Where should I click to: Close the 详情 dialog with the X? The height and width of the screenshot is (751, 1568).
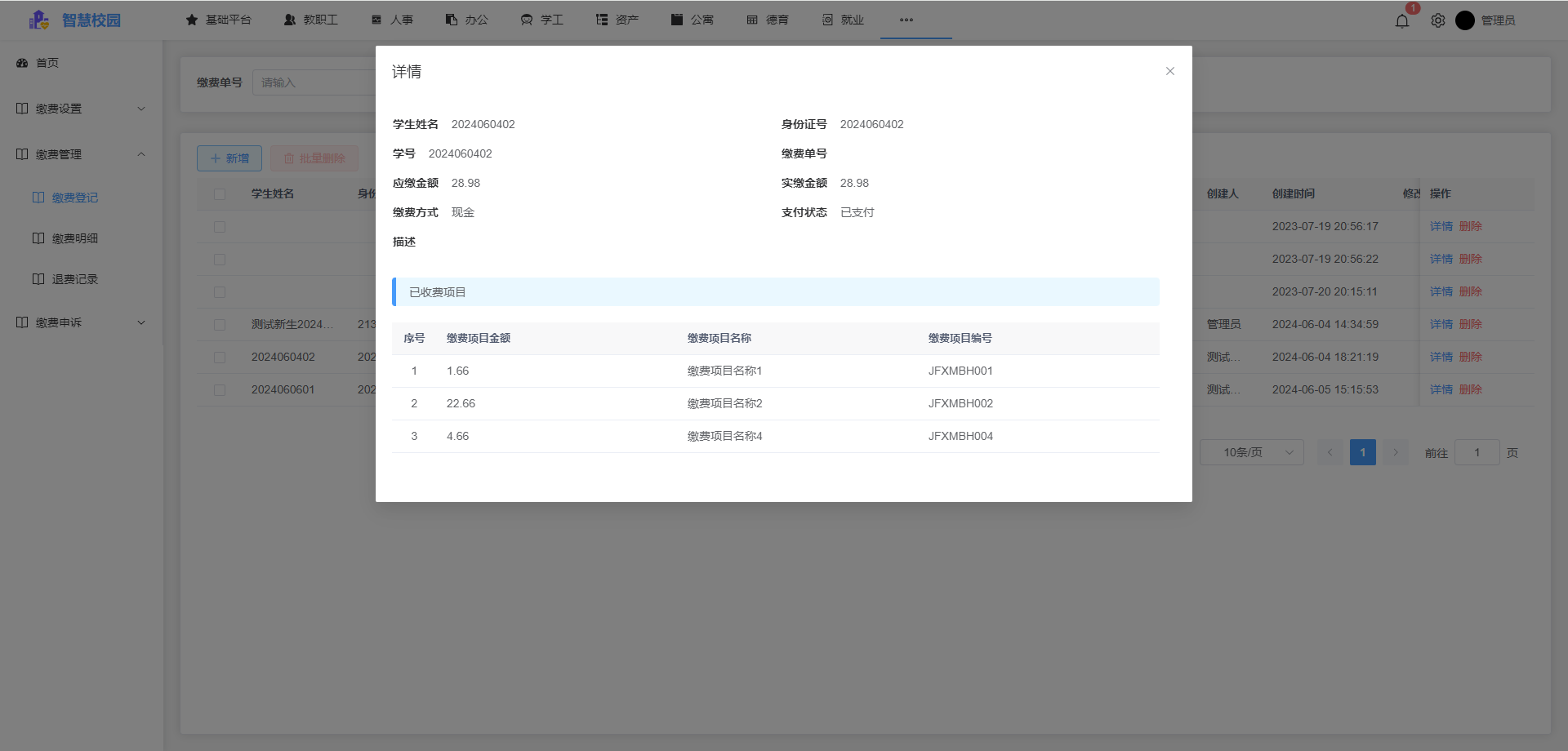[1170, 71]
